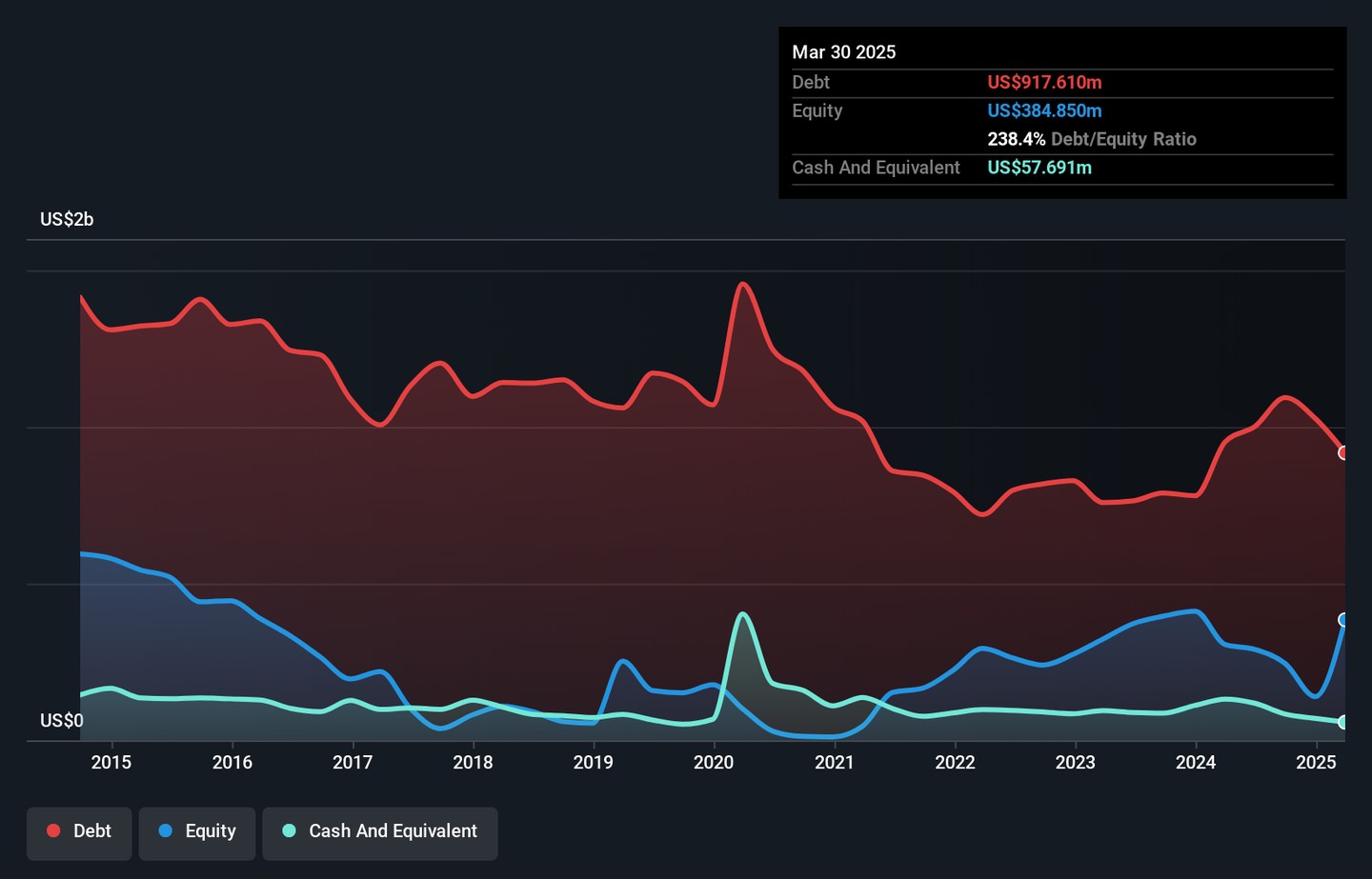
Task: Click the US$57.691m cash value
Action: click(1039, 168)
